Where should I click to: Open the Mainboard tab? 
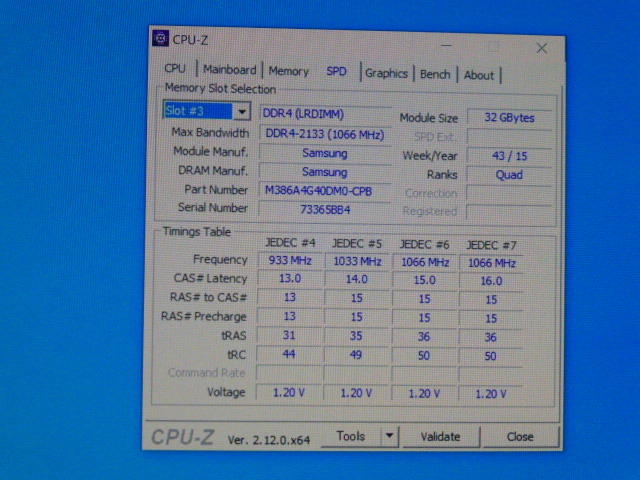(229, 70)
